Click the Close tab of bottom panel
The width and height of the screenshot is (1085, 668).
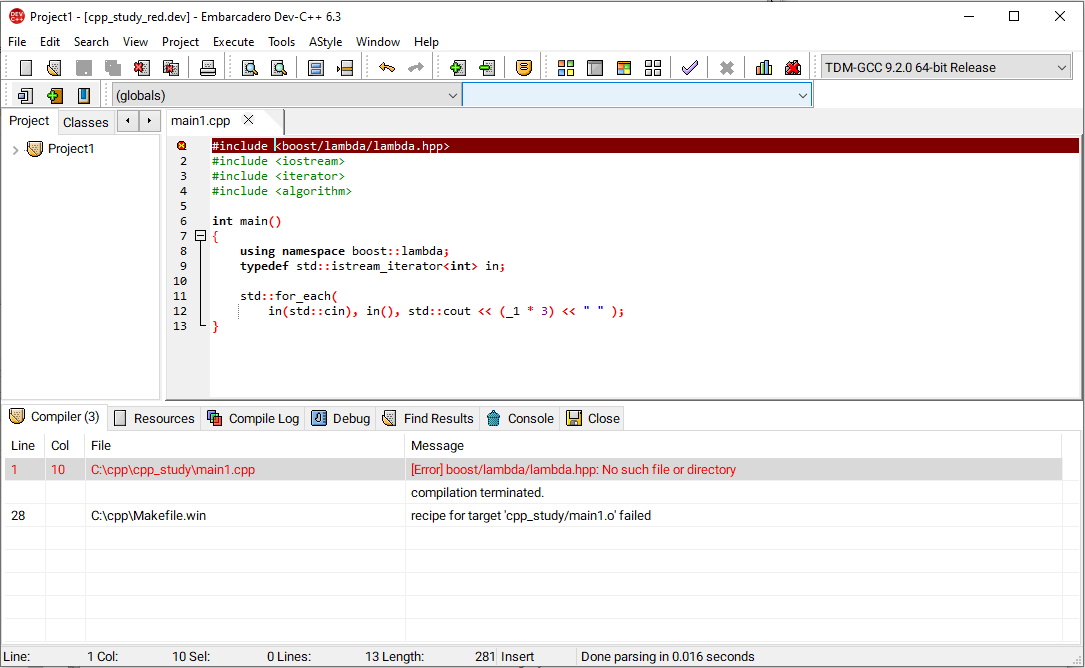point(593,419)
